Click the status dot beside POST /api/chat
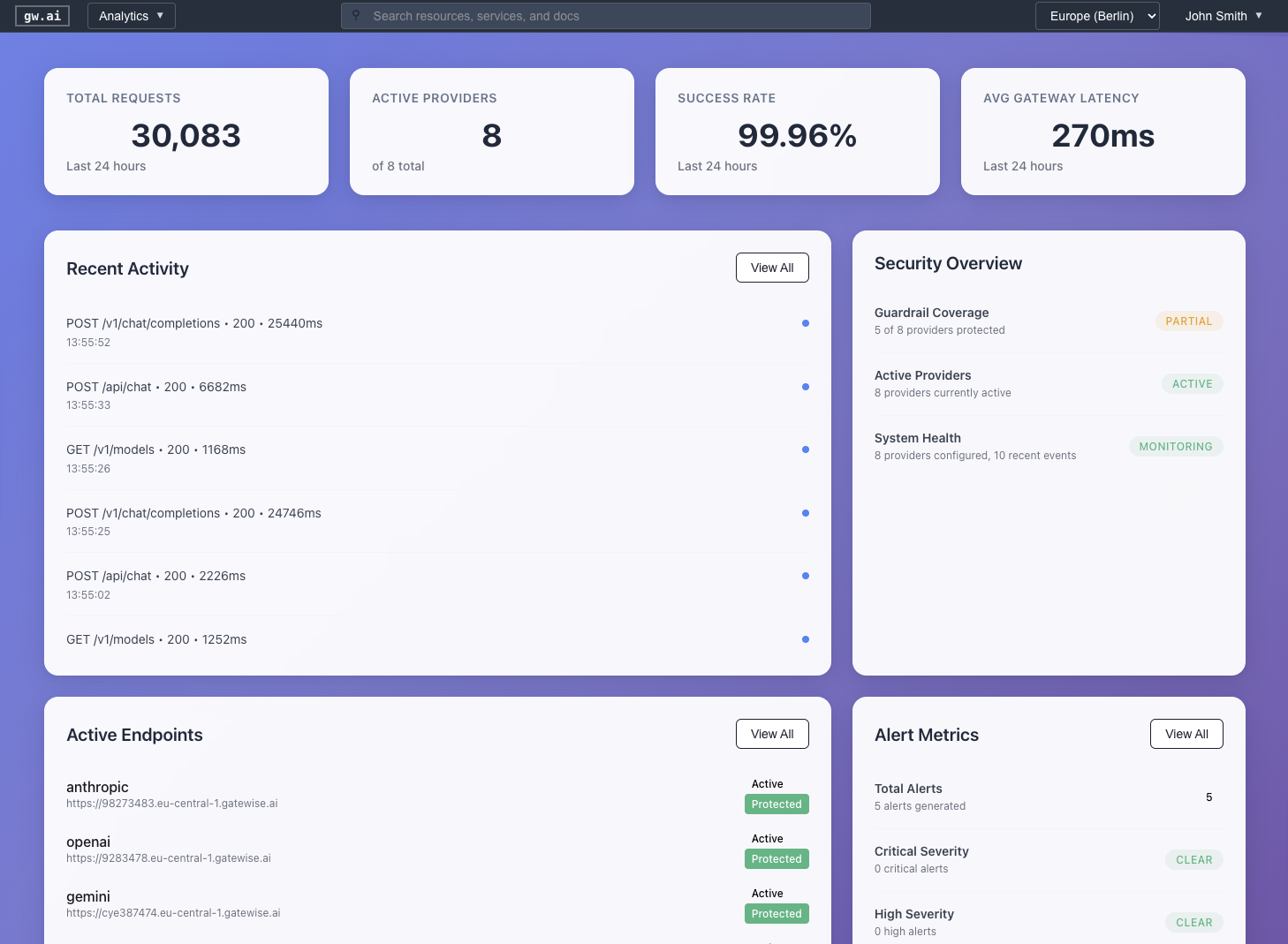The height and width of the screenshot is (944, 1288). [805, 387]
